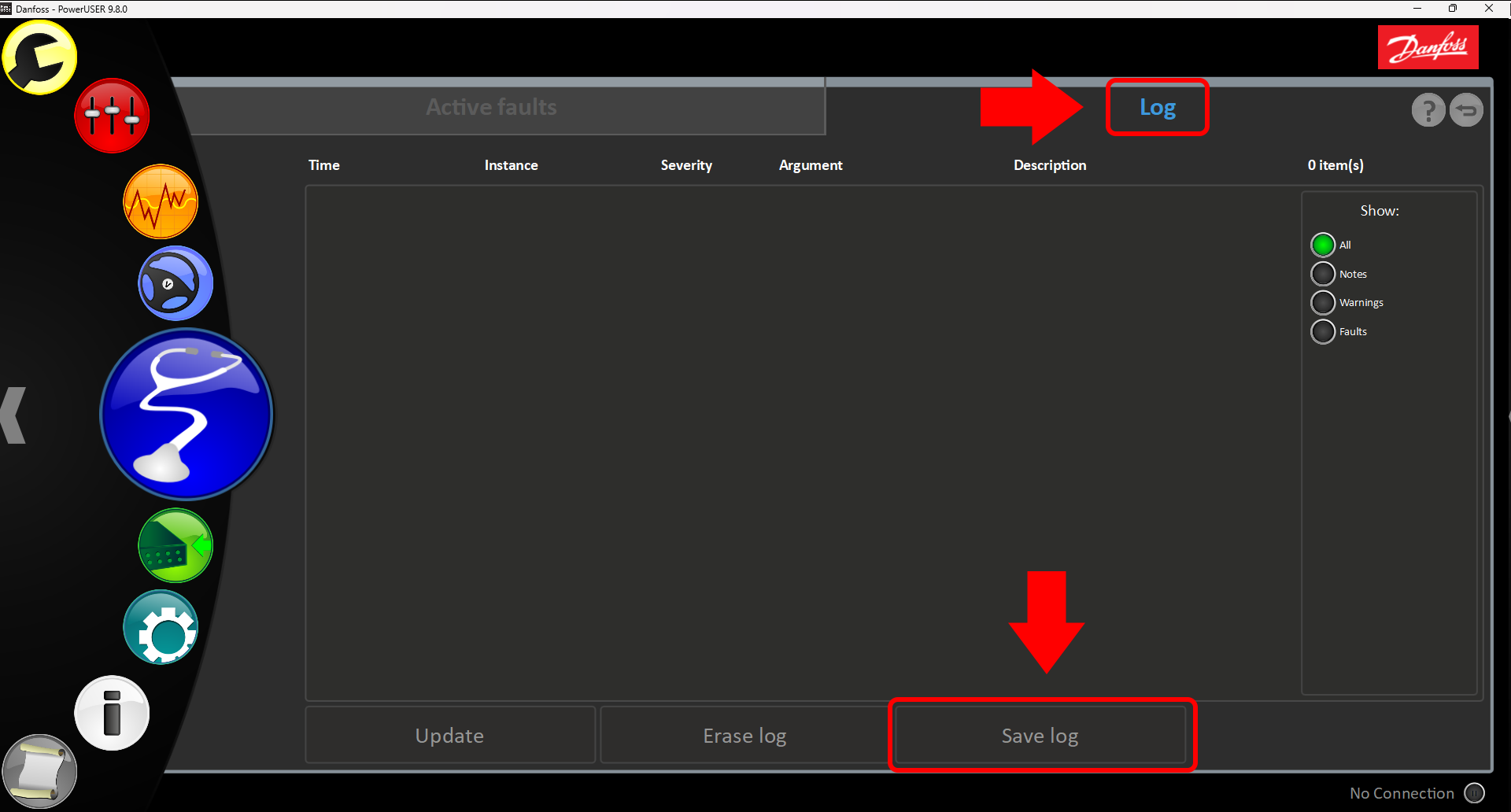The image size is (1511, 812).
Task: Select the Faults filter option
Action: coord(1323,331)
